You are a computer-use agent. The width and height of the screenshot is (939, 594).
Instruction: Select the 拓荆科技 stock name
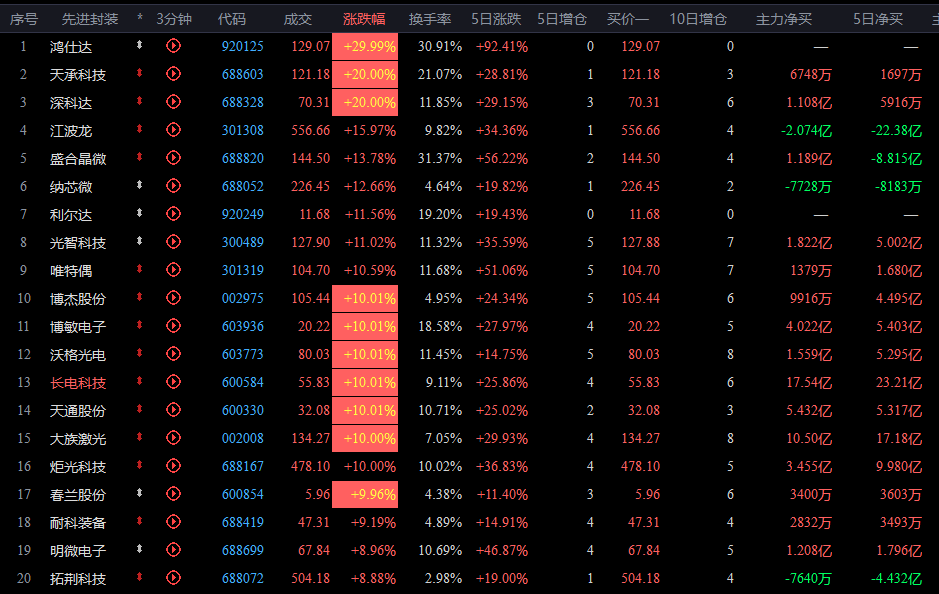78,579
